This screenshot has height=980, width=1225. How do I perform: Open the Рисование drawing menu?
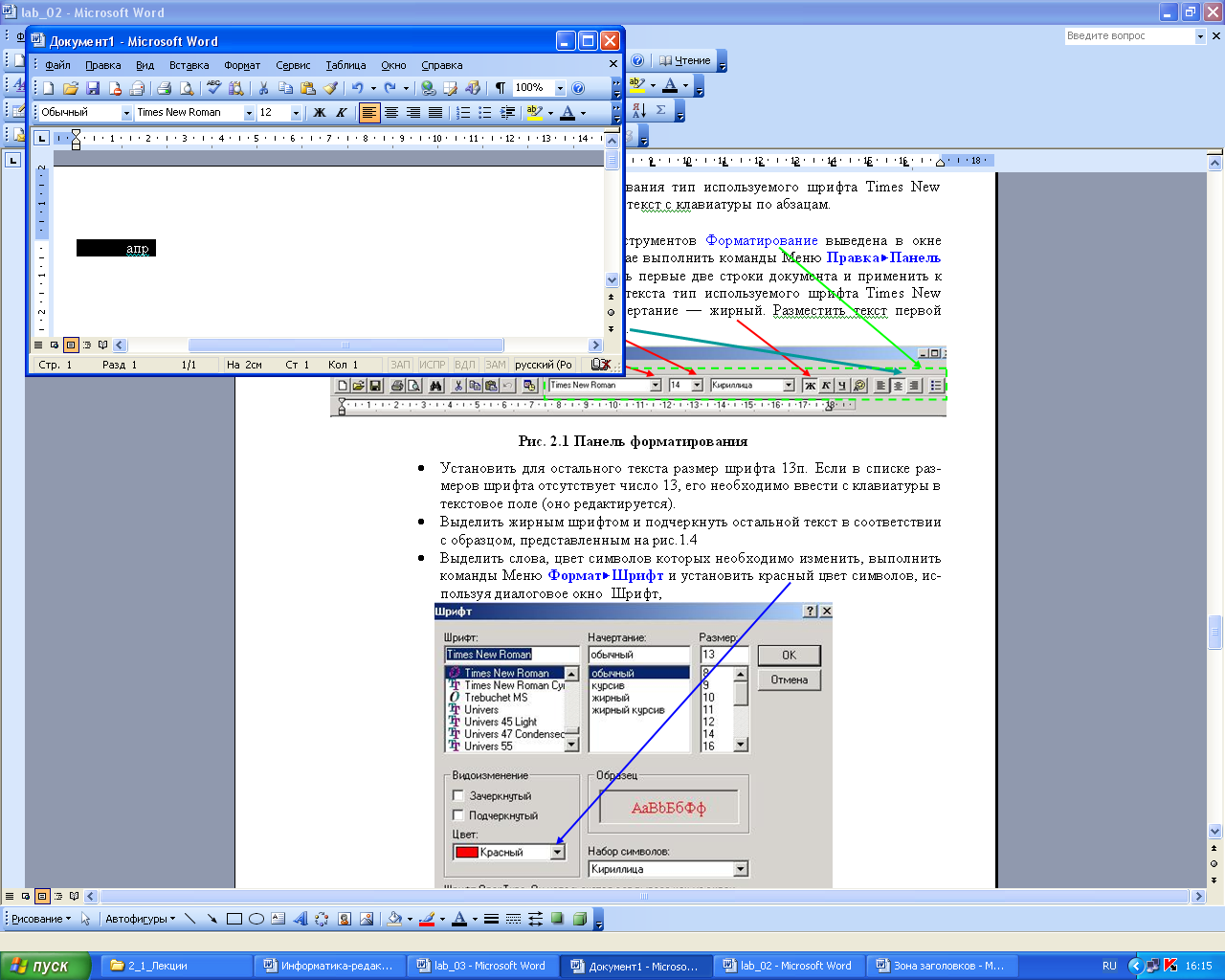pos(40,919)
